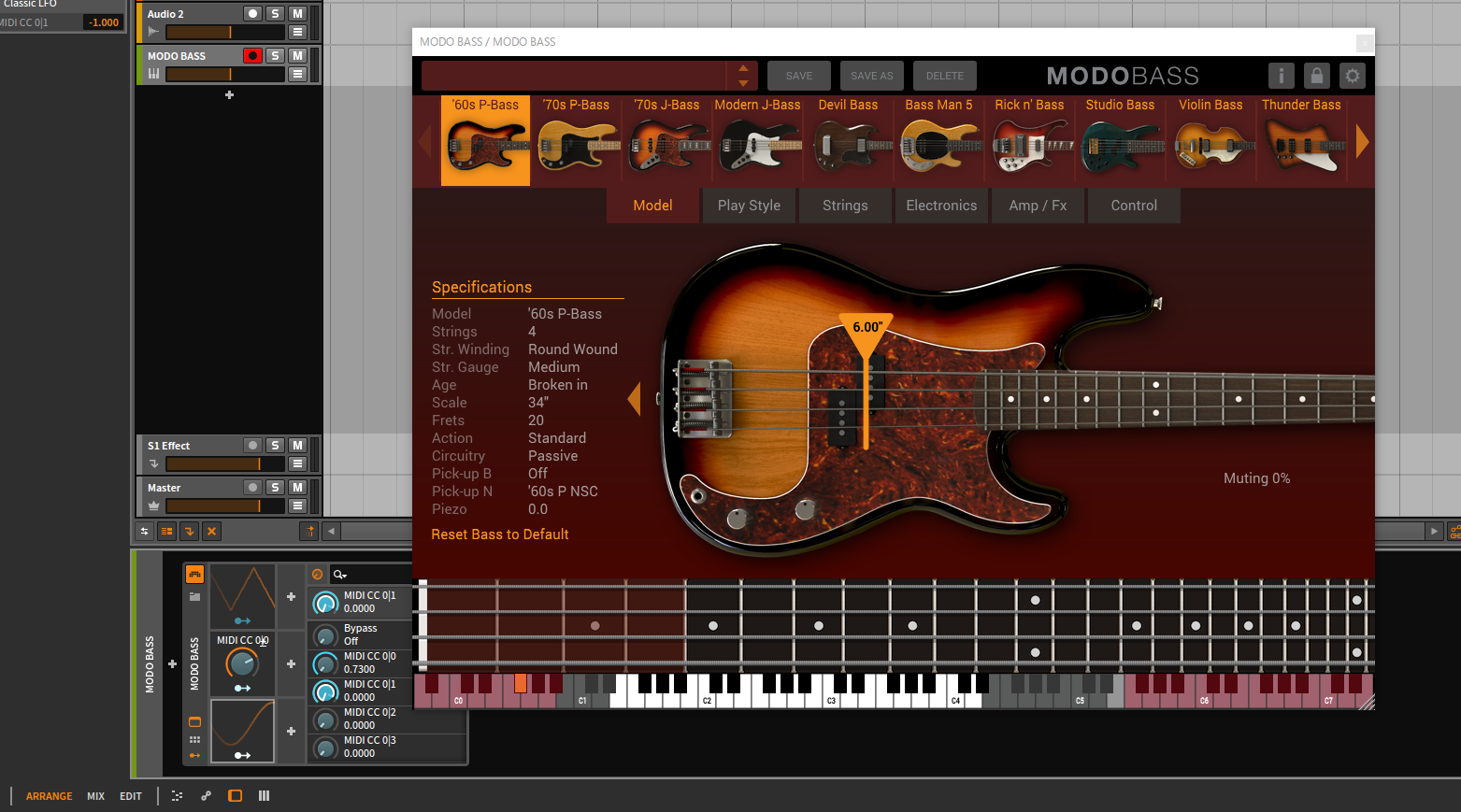This screenshot has height=812, width=1461.
Task: Adjust Audio 2 track volume fader
Action: (225, 32)
